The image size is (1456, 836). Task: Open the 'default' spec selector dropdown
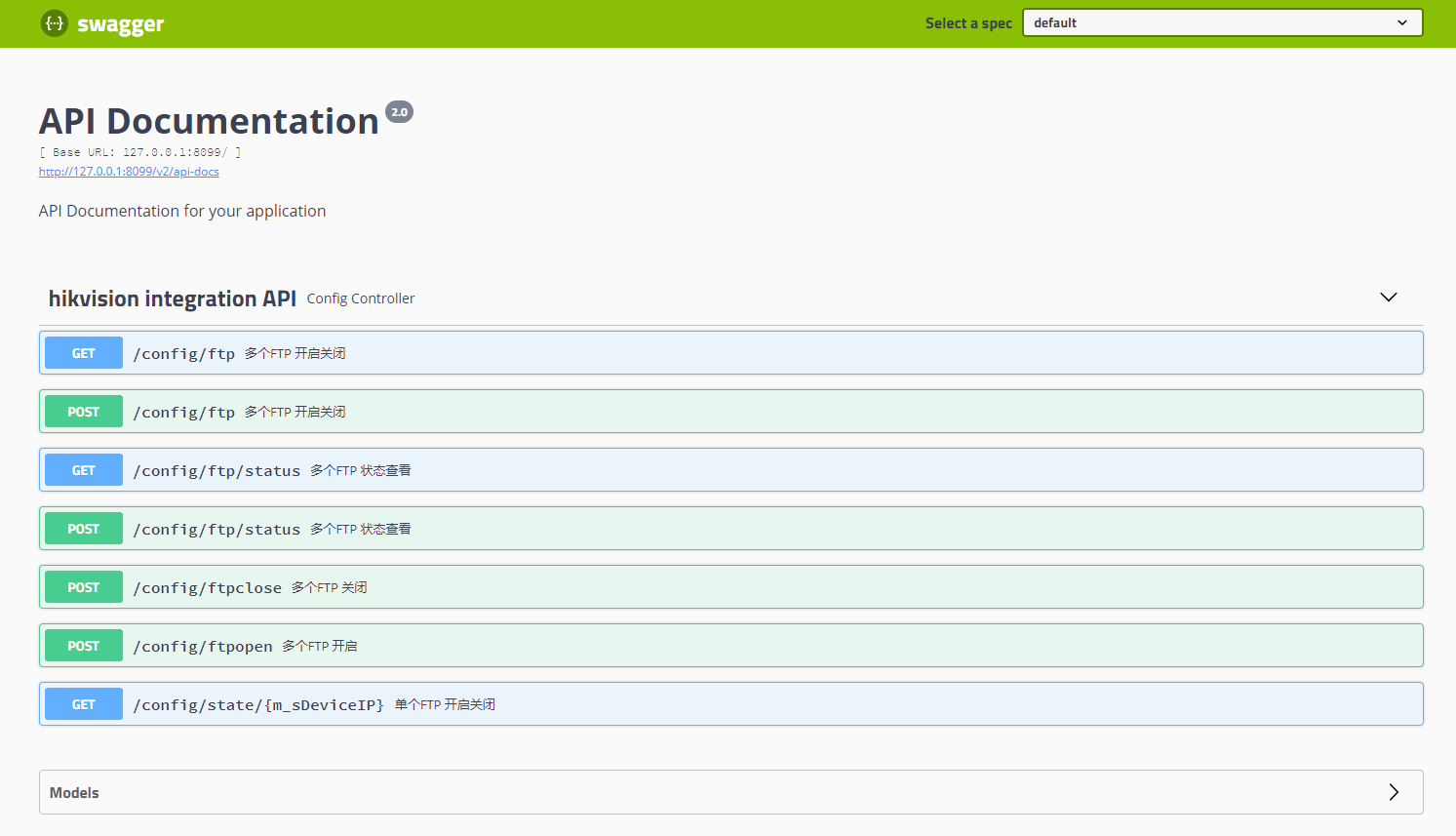[1222, 22]
